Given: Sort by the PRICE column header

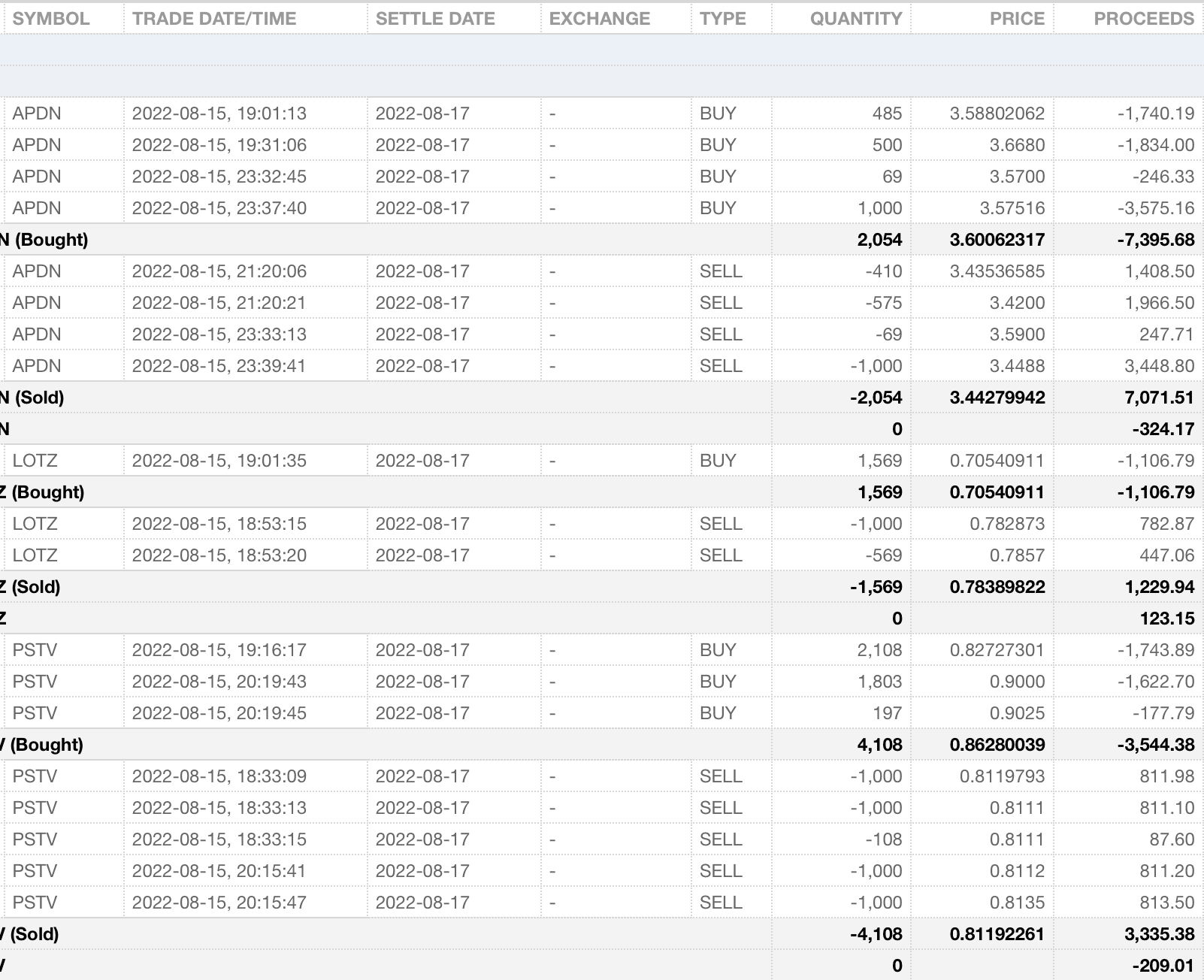Looking at the screenshot, I should 1017,19.
